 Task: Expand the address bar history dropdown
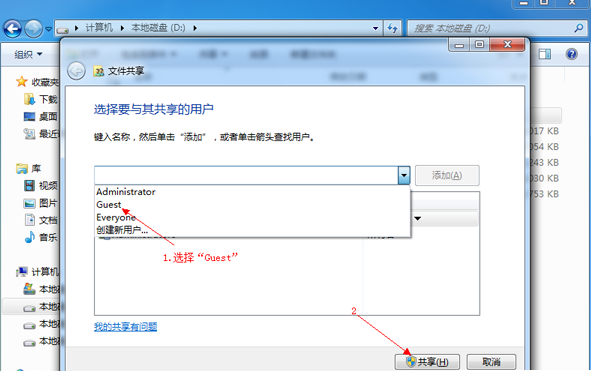click(x=375, y=28)
